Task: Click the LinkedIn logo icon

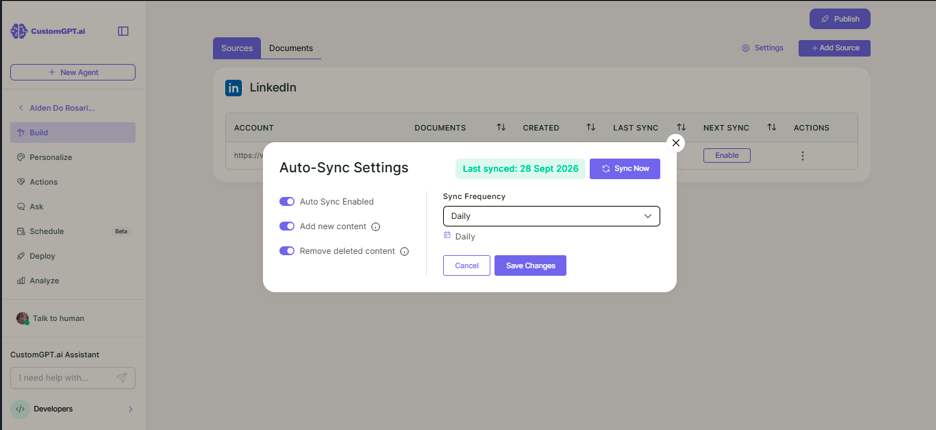Action: pyautogui.click(x=233, y=88)
